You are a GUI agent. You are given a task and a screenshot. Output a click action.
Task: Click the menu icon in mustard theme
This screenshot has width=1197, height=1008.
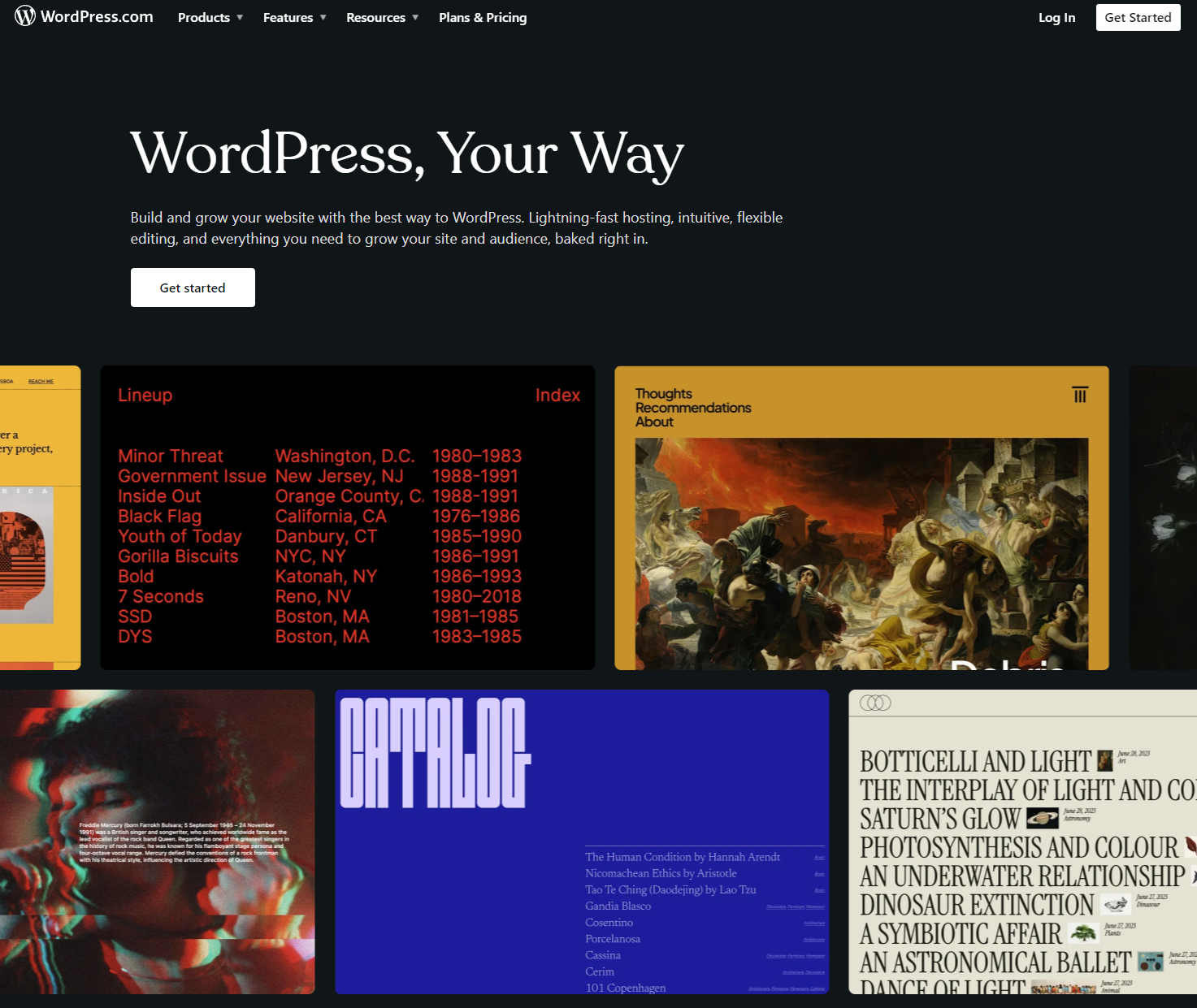click(x=1080, y=395)
